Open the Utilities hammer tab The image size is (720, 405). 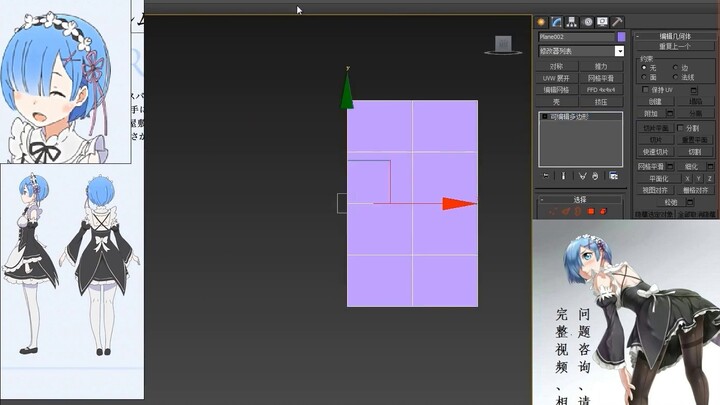point(617,21)
